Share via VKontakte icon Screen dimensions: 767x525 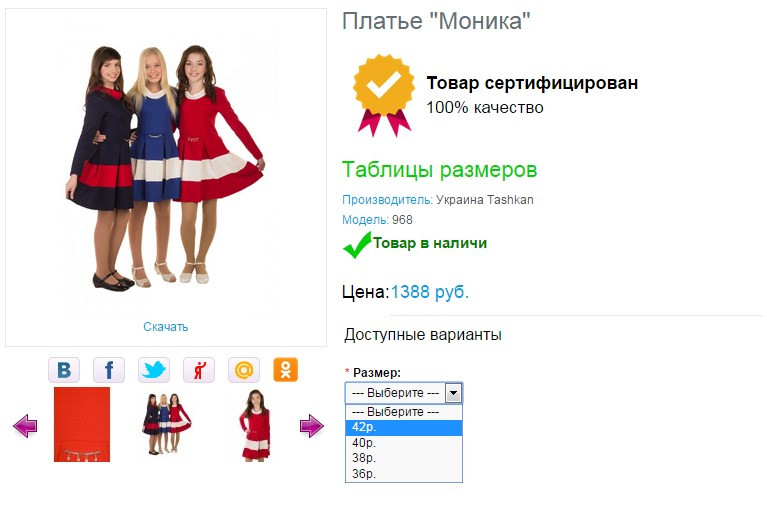tap(64, 370)
